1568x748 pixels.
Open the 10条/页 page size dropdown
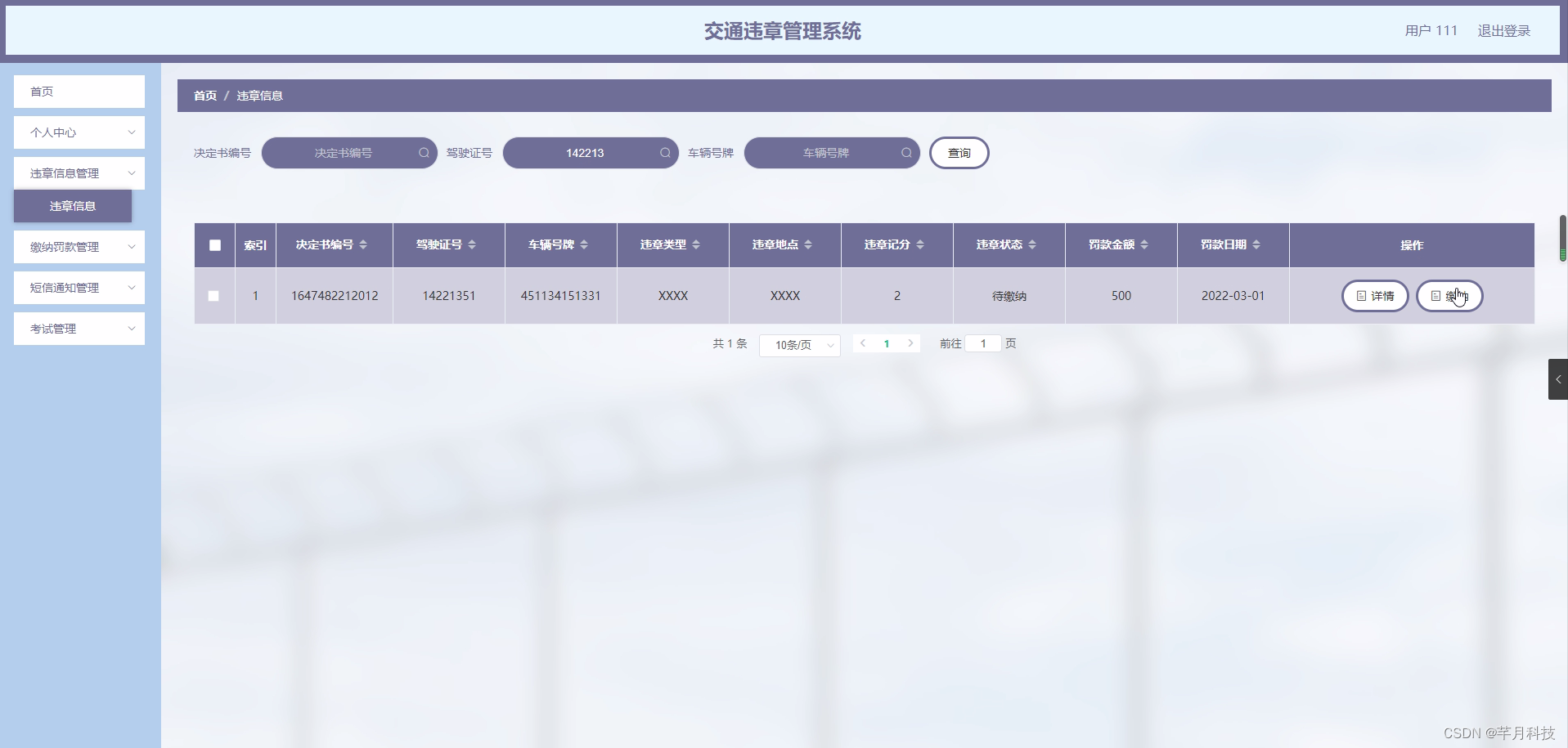(x=799, y=345)
